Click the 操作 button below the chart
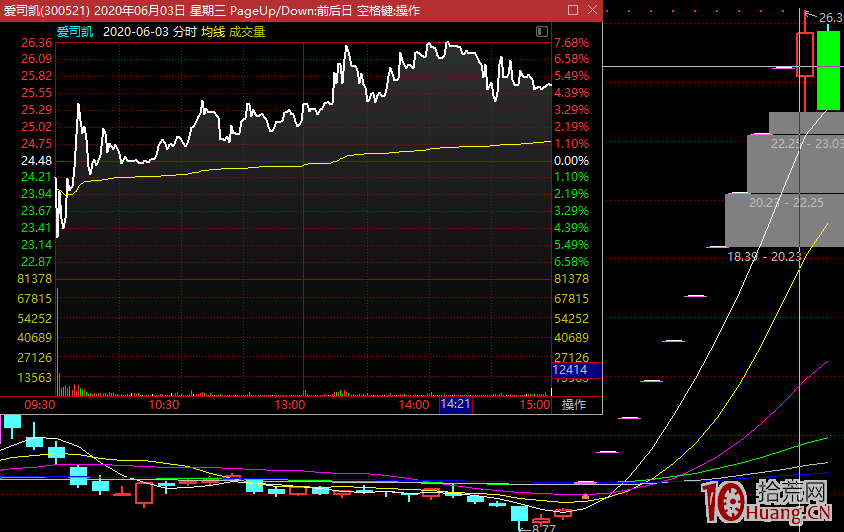The width and height of the screenshot is (844, 532). [x=574, y=405]
